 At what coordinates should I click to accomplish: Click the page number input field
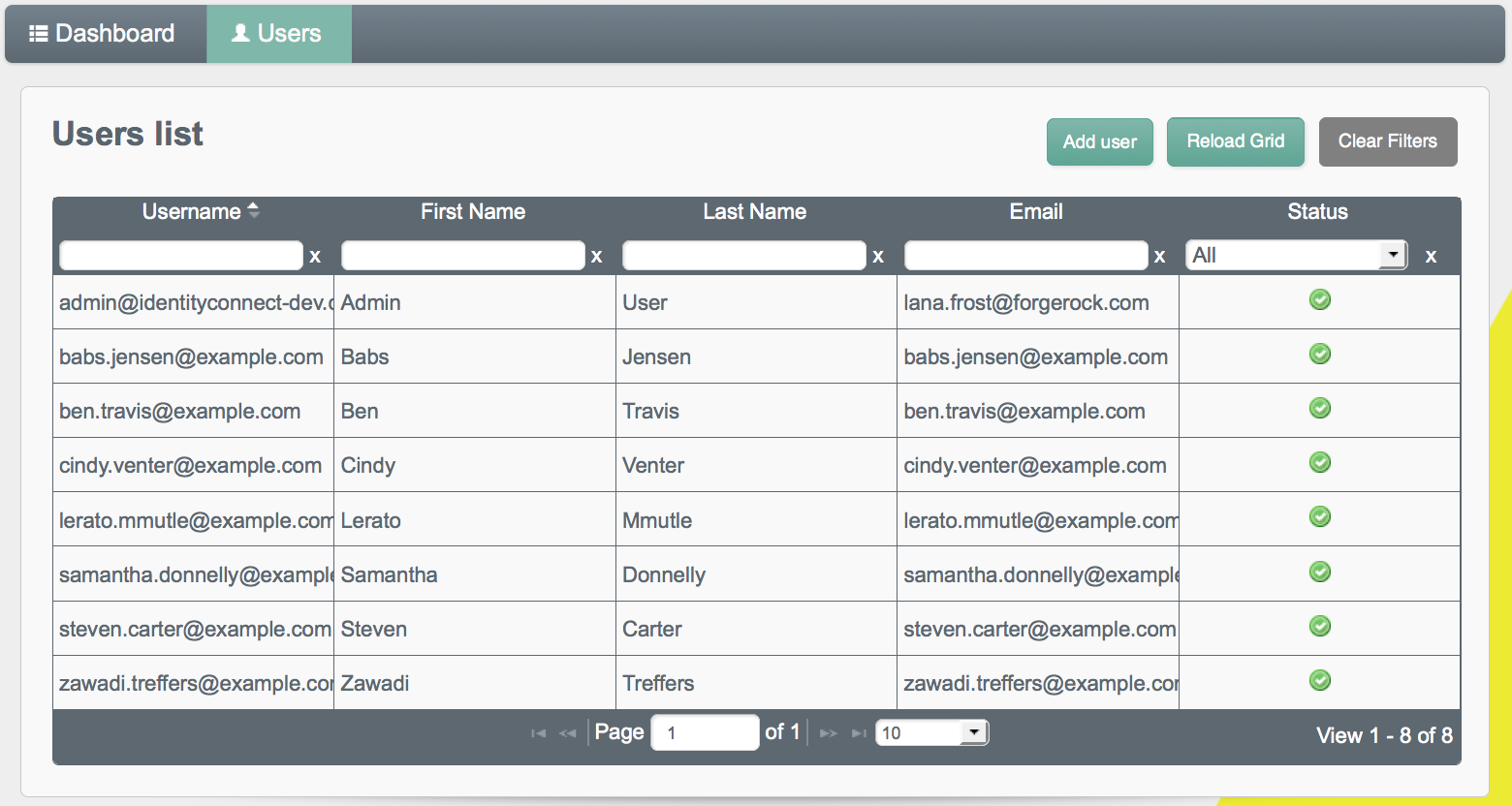[705, 732]
